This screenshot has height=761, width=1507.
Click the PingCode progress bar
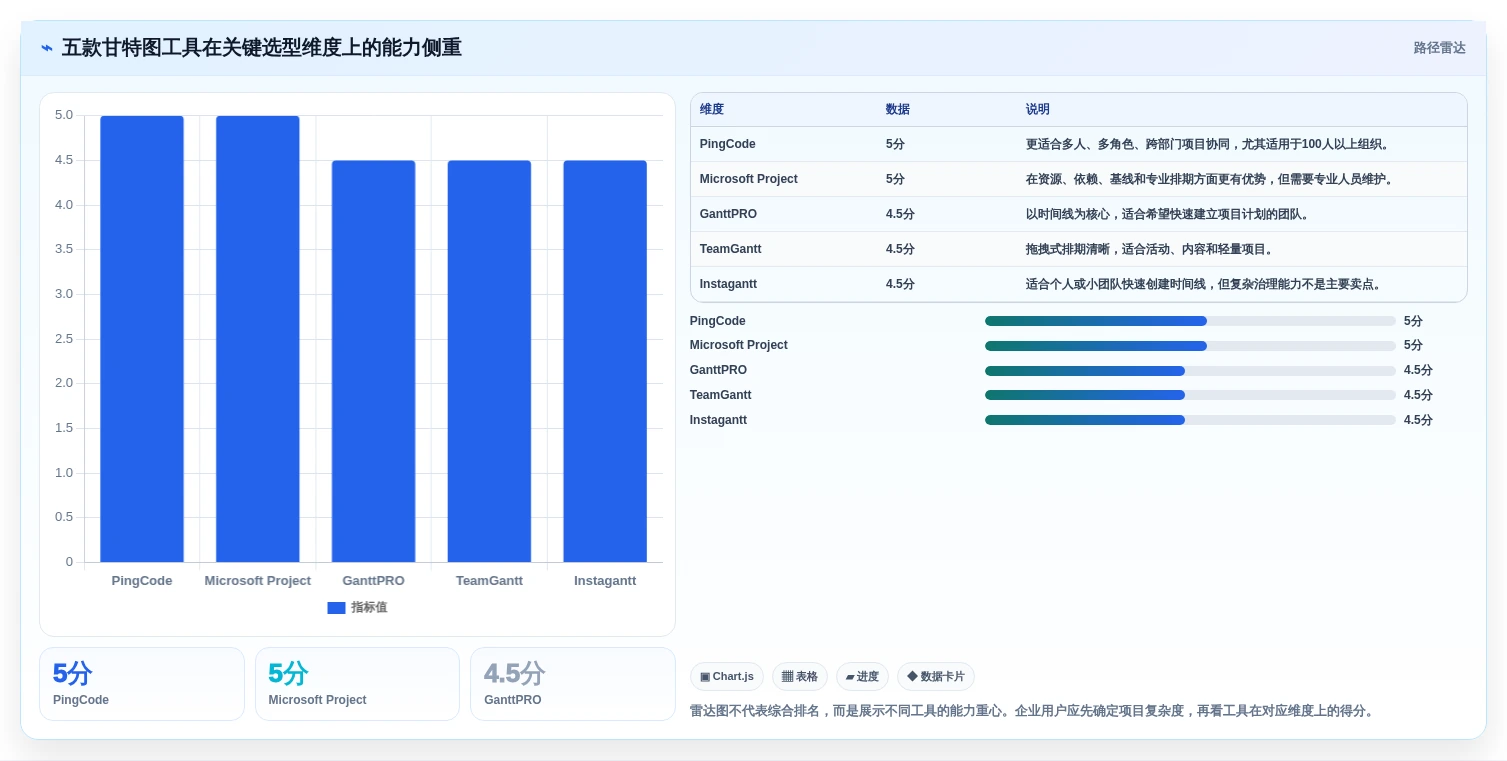pos(1190,321)
